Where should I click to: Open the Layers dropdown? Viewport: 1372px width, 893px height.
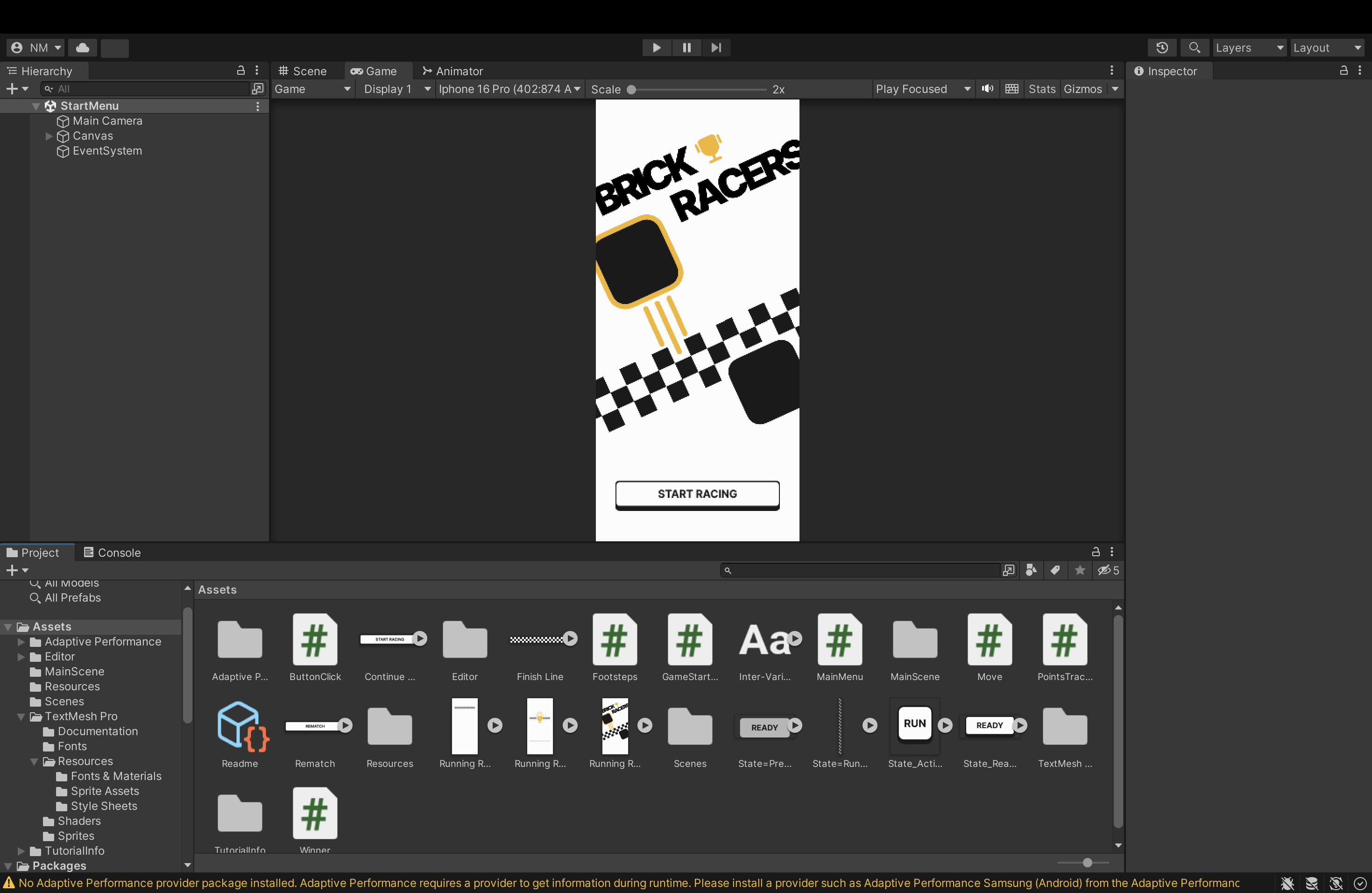[x=1249, y=48]
